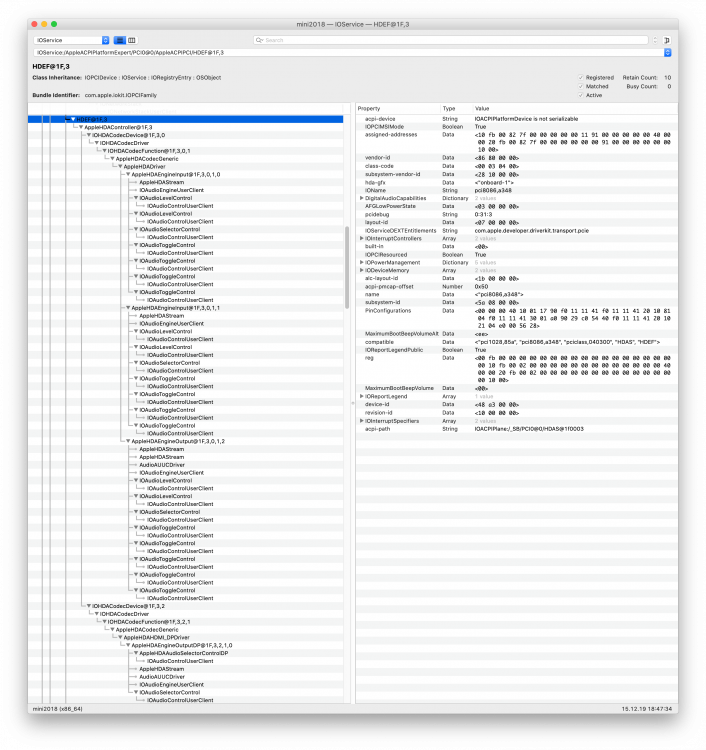Click the 15.12.19 timestamp in the status bar
Viewport: 706px width, 750px height.
tap(646, 709)
